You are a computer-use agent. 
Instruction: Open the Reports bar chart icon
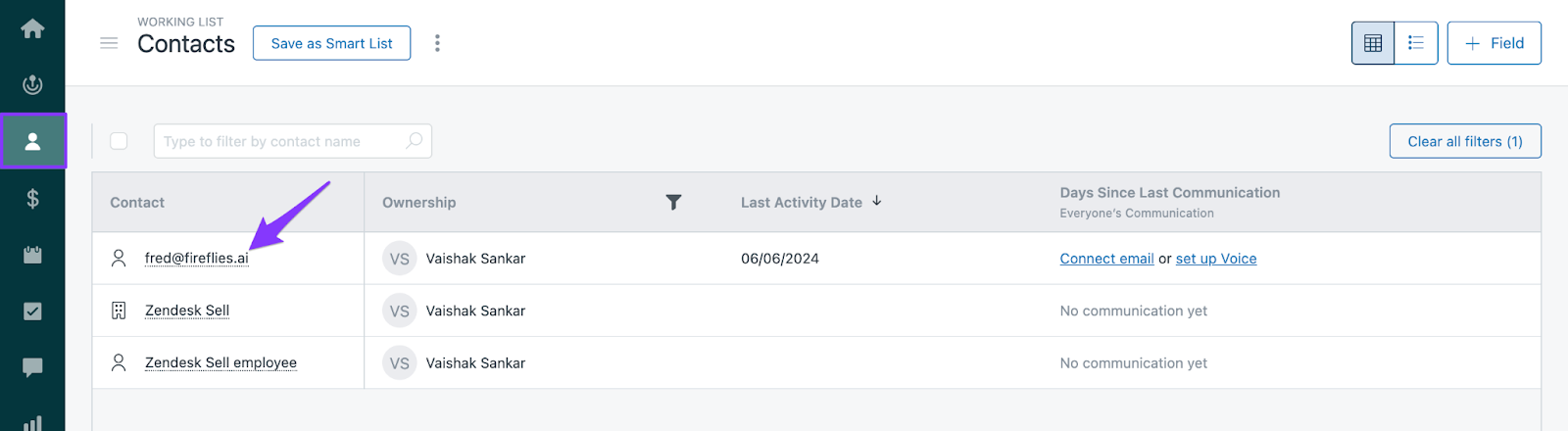[32, 422]
